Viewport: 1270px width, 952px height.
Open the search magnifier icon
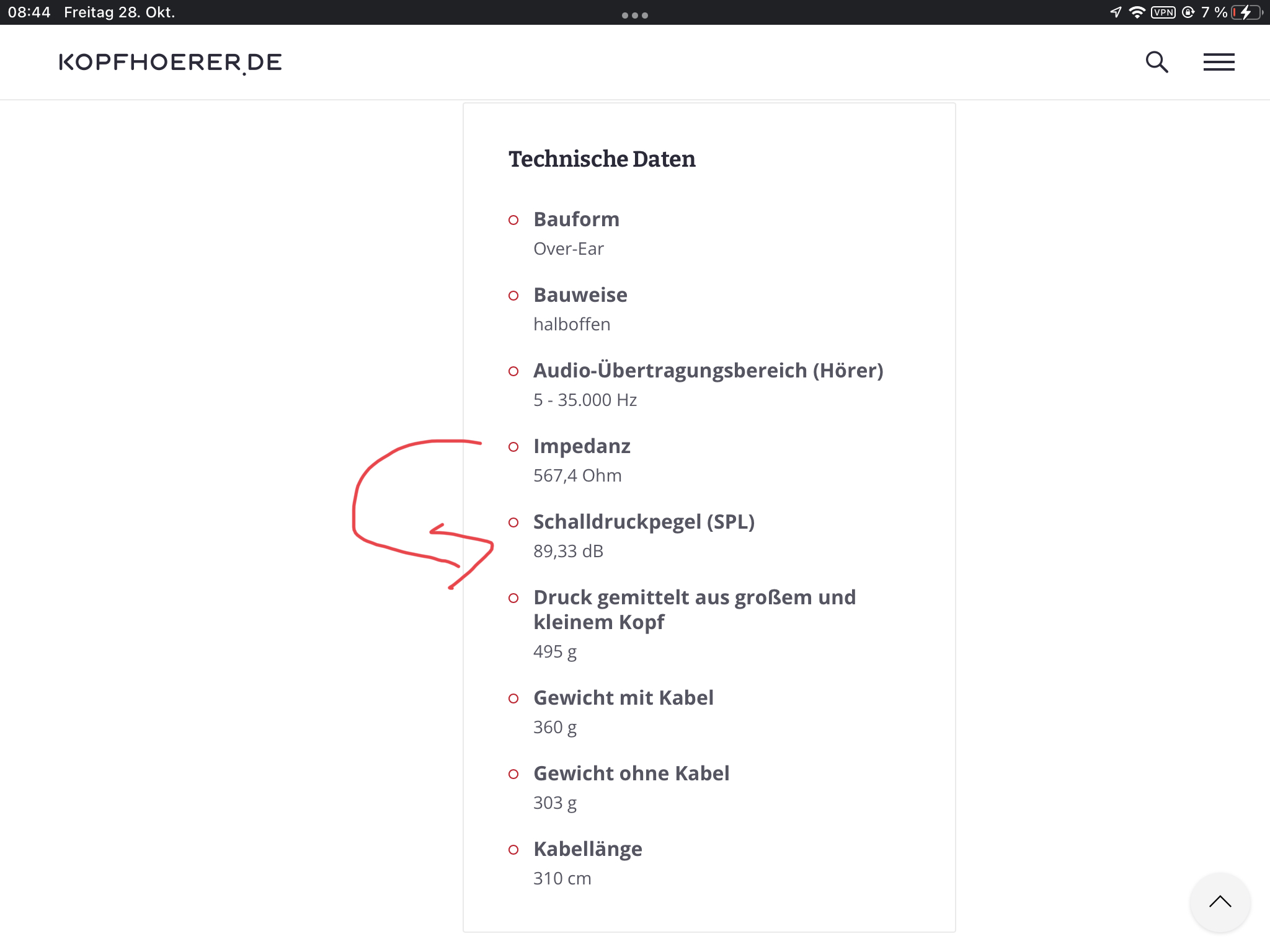[x=1157, y=62]
